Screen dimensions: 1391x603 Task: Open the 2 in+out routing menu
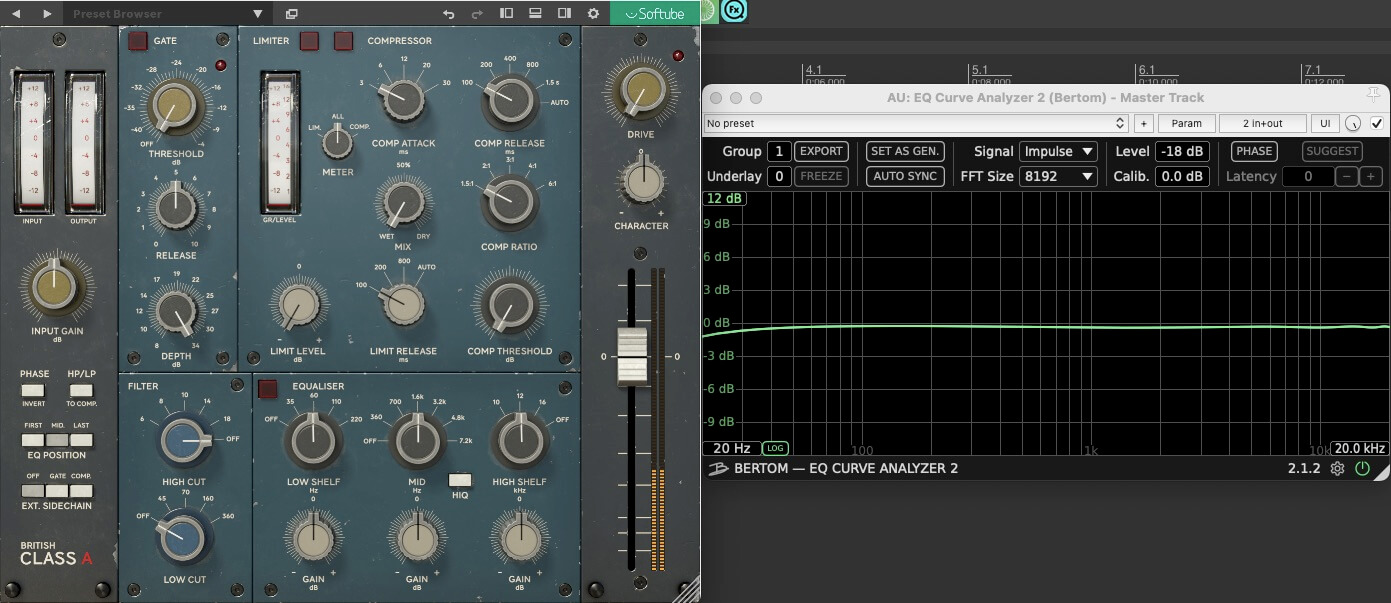pos(1262,123)
